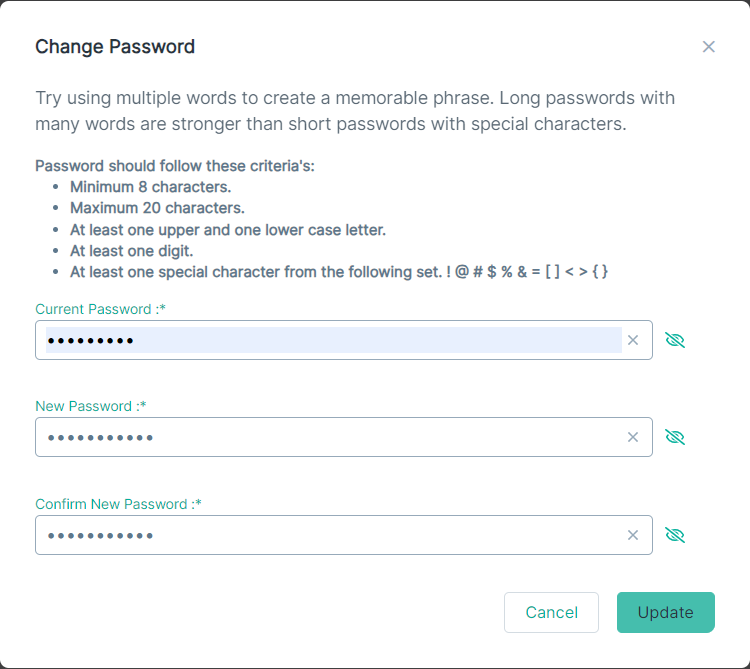Click the 'Current Password :*' label

pos(100,309)
